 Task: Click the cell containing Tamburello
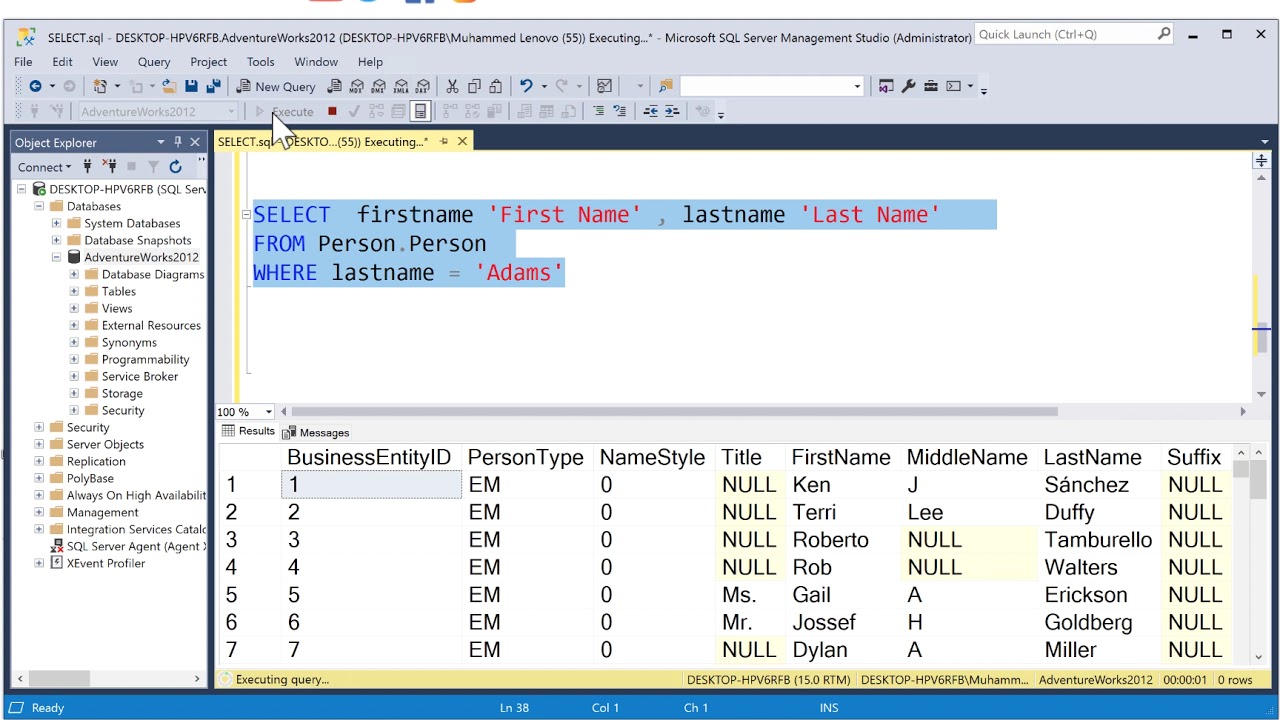(1098, 540)
